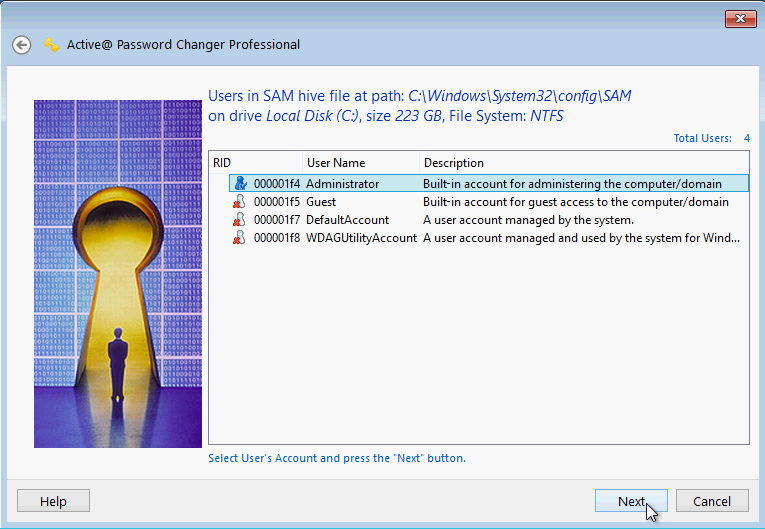Click the SAM hive file path heading
This screenshot has height=529, width=765.
pos(420,106)
